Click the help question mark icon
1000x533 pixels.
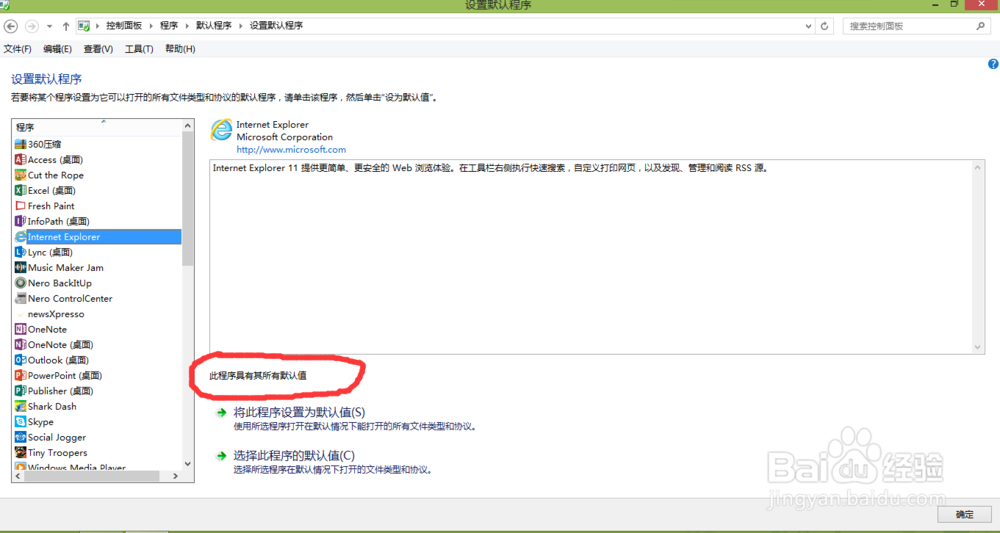tap(993, 64)
